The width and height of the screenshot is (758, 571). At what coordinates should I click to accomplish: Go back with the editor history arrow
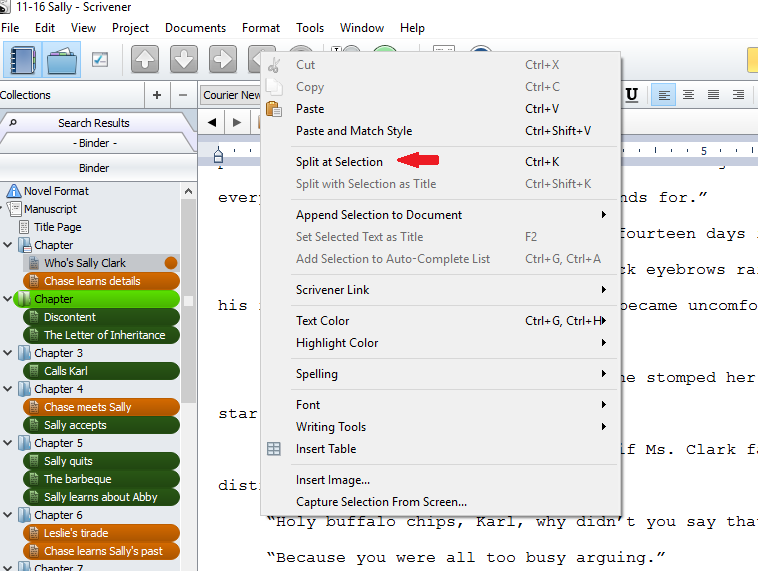212,122
